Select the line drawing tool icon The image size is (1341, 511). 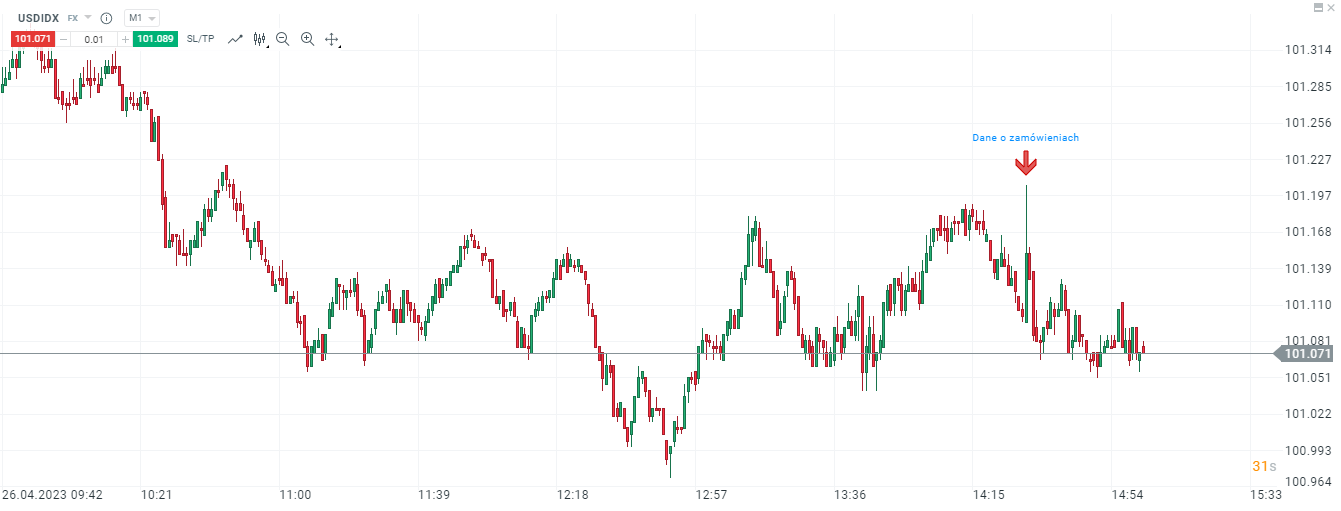click(235, 39)
